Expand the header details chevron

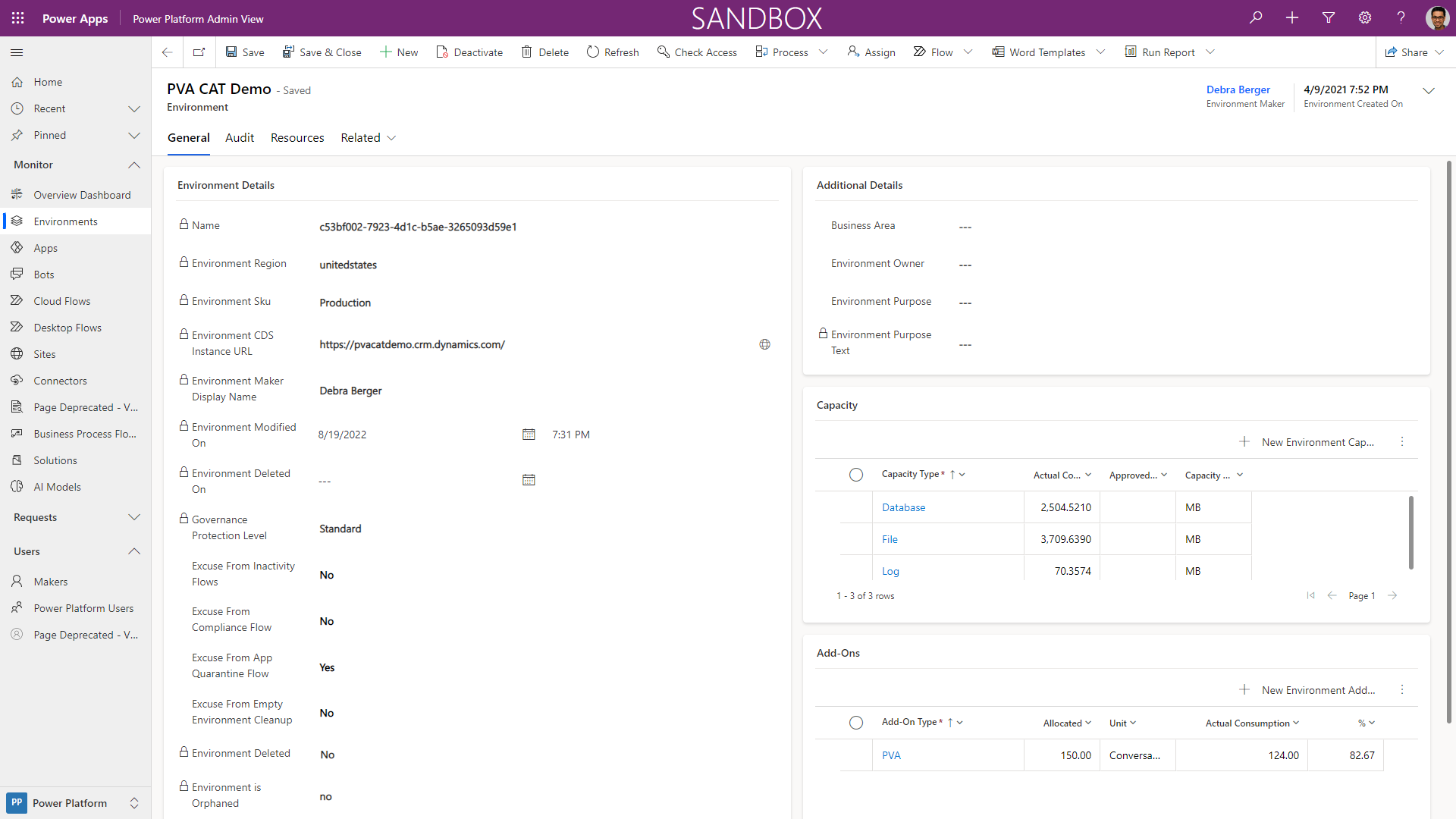(x=1429, y=91)
